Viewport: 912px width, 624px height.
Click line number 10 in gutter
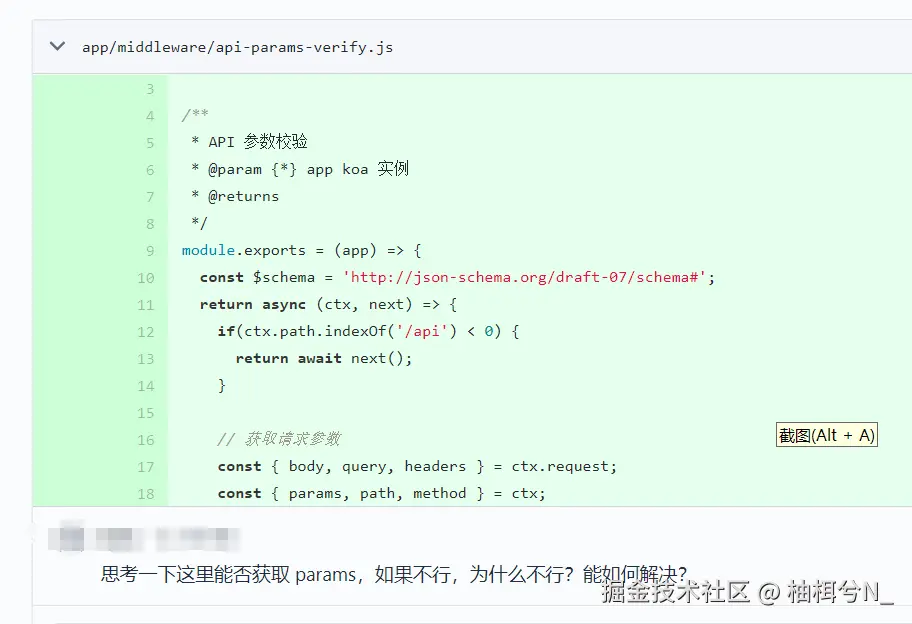tap(146, 278)
